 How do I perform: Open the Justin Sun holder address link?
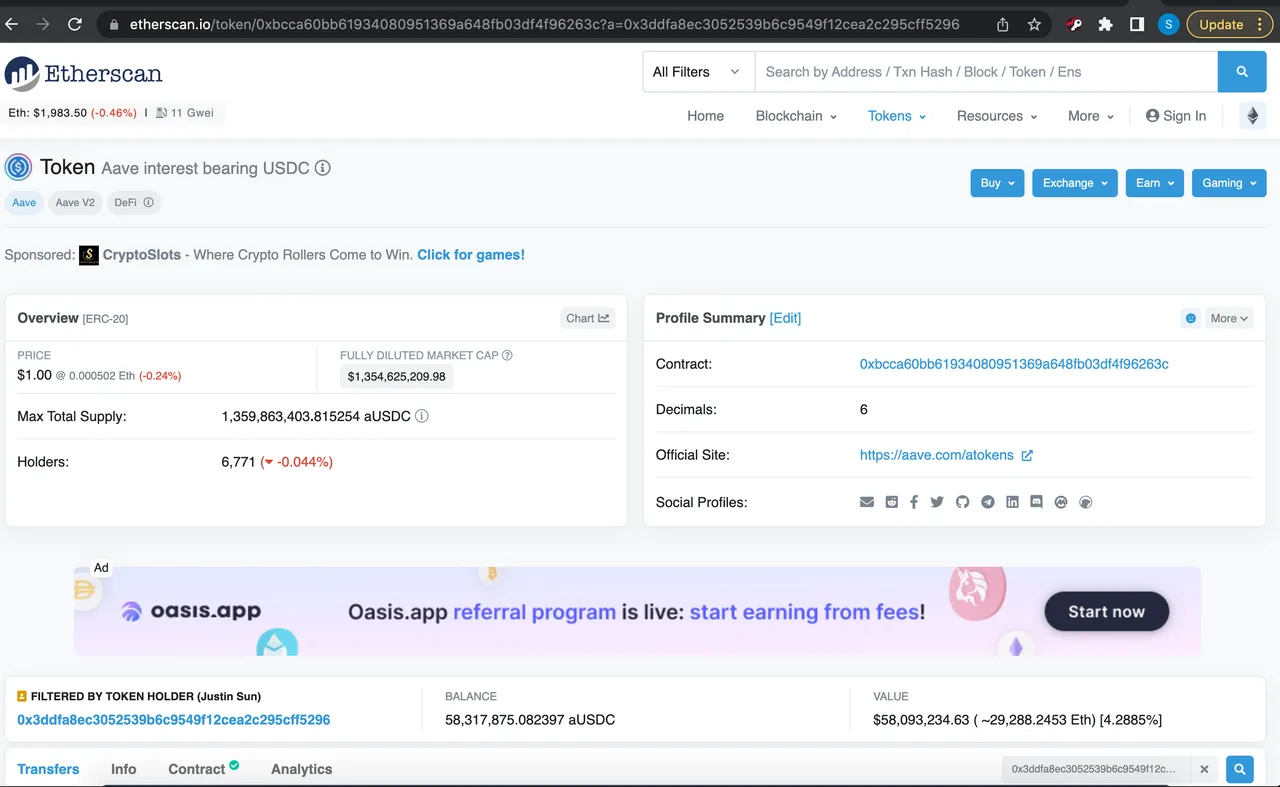click(x=173, y=720)
